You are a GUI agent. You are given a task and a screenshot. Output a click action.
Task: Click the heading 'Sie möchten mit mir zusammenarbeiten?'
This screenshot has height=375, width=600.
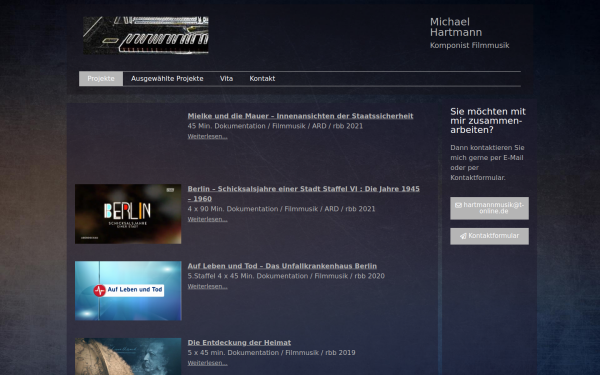click(x=488, y=121)
